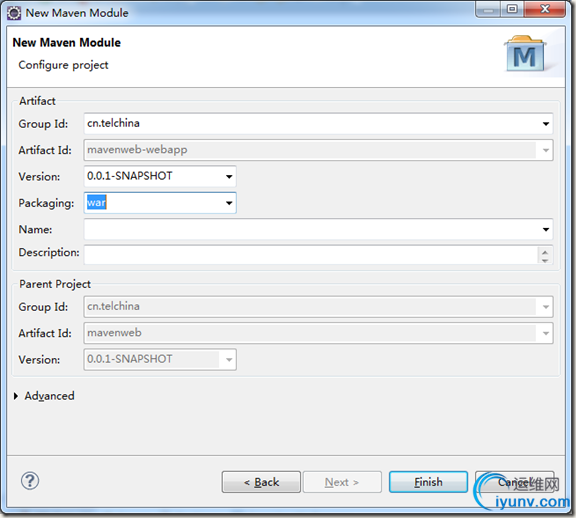Click into the Name text field
This screenshot has width=576, height=518.
318,230
